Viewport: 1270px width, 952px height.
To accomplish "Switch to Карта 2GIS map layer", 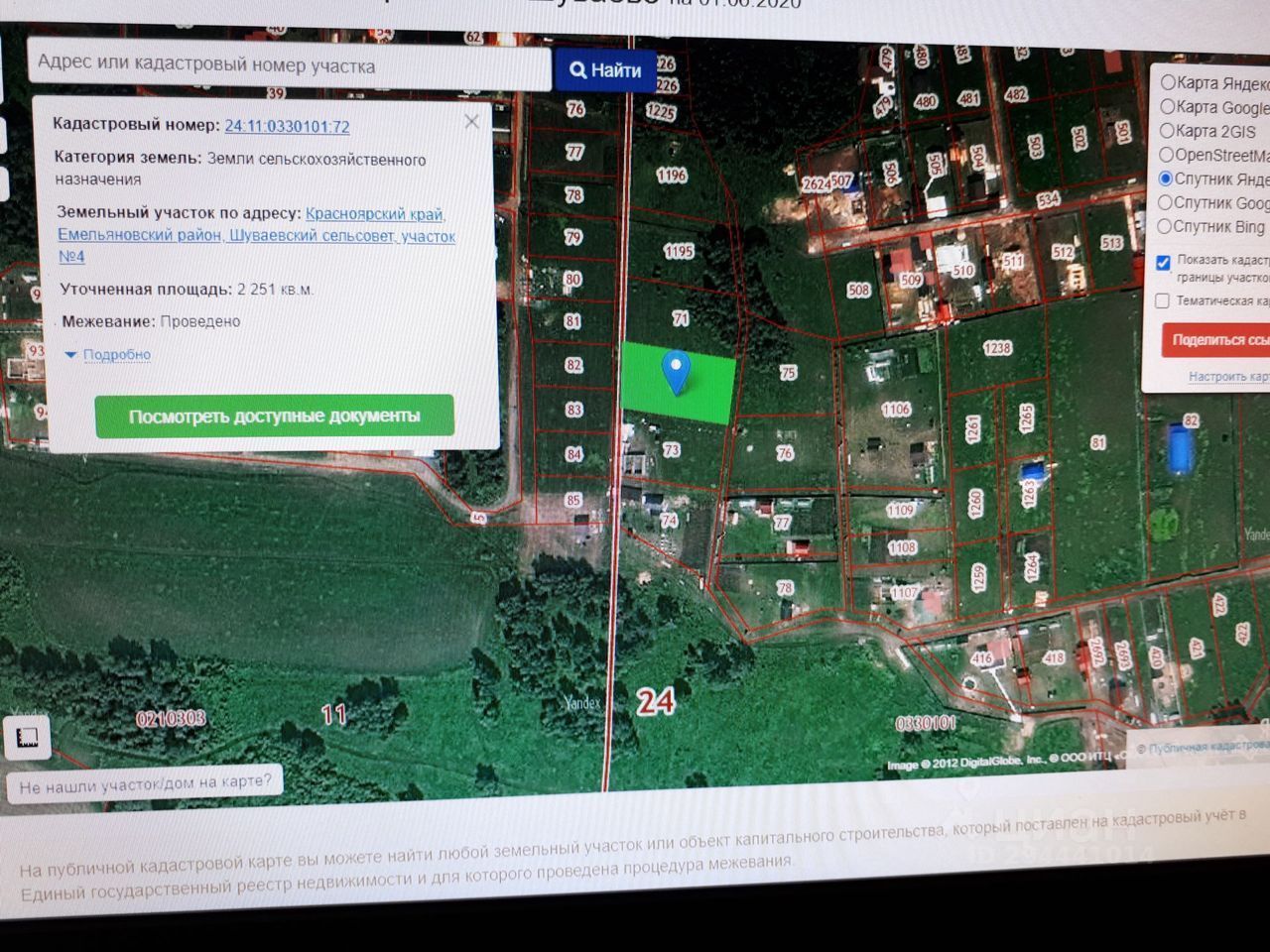I will point(1168,131).
